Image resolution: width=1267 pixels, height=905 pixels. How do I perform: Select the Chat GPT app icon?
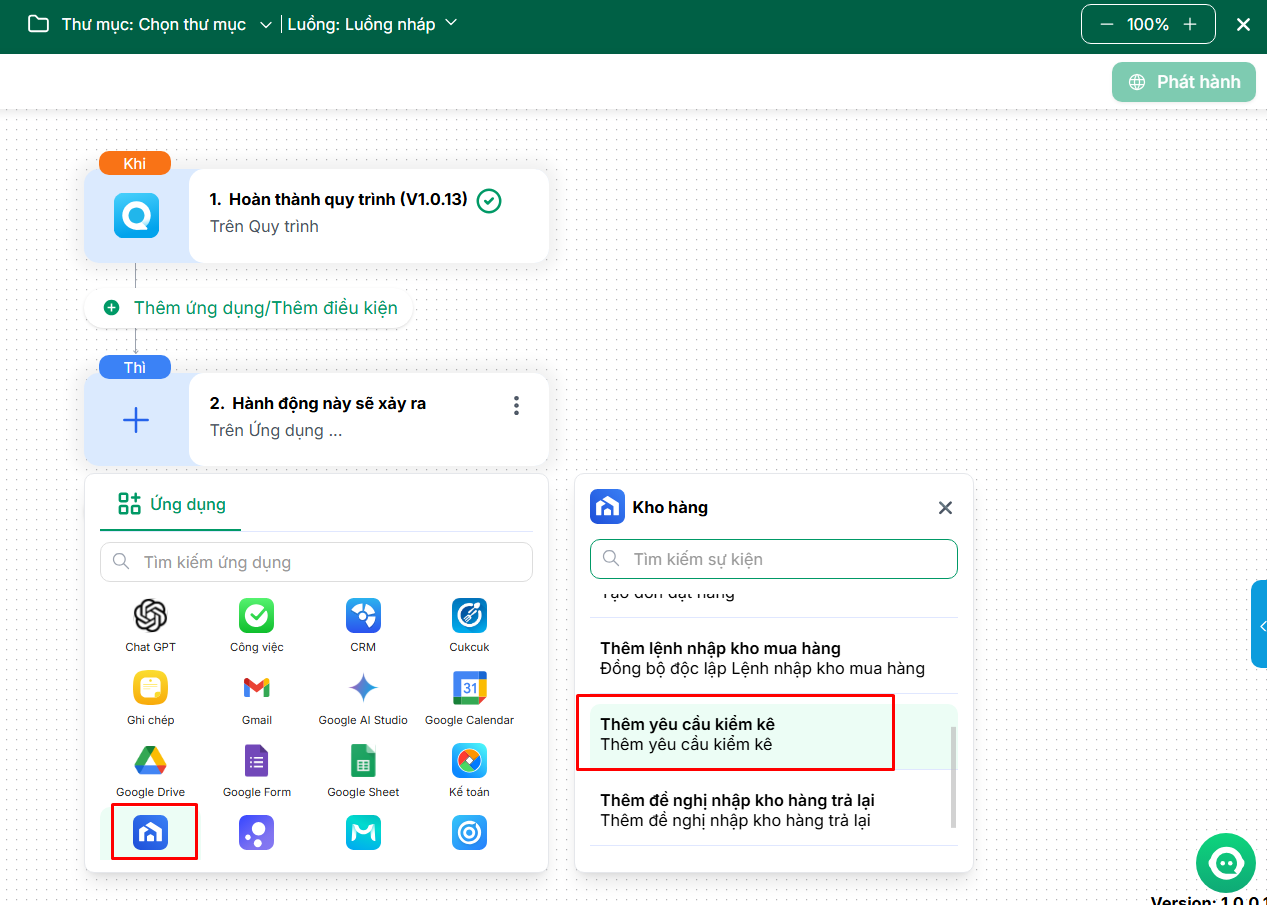pos(150,616)
